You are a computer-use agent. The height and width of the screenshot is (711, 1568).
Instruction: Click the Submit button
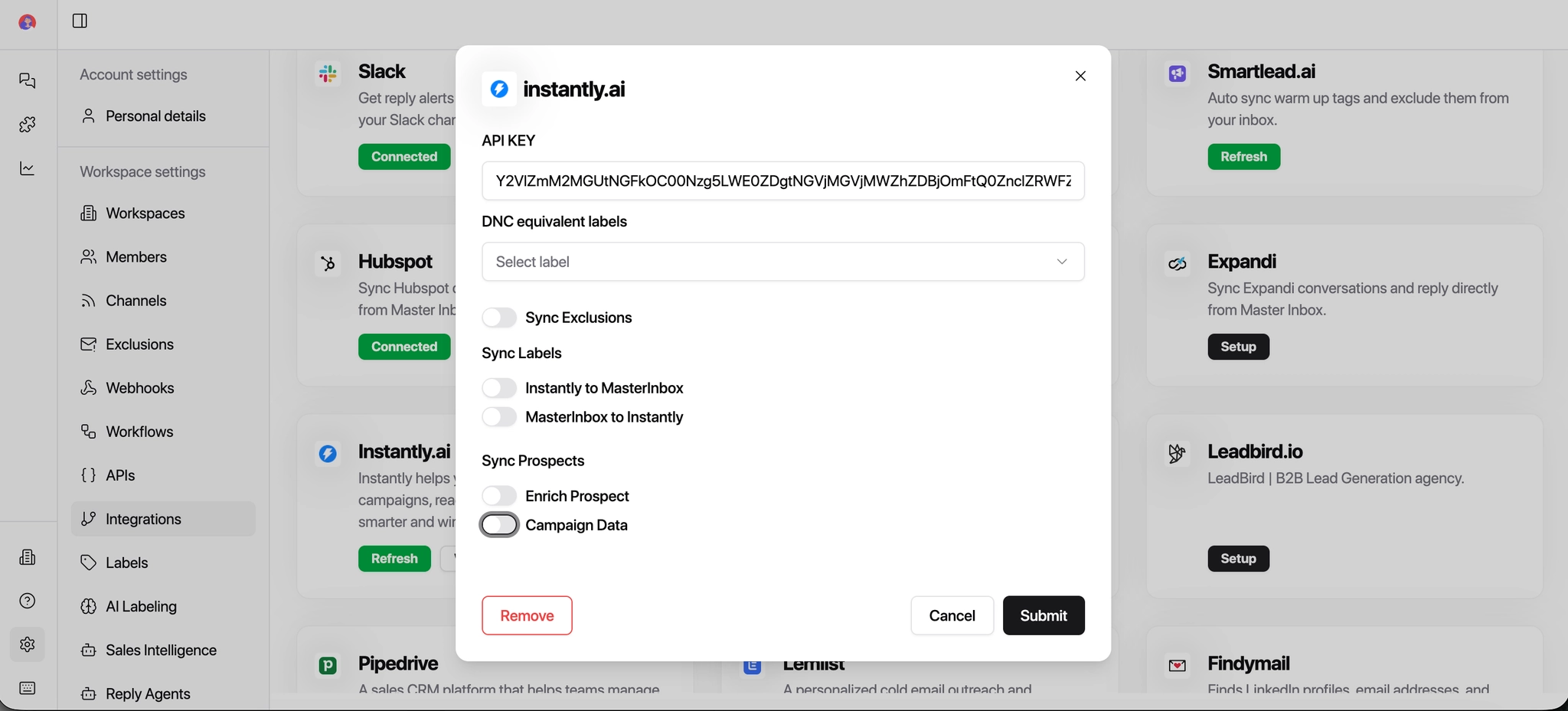(x=1044, y=615)
